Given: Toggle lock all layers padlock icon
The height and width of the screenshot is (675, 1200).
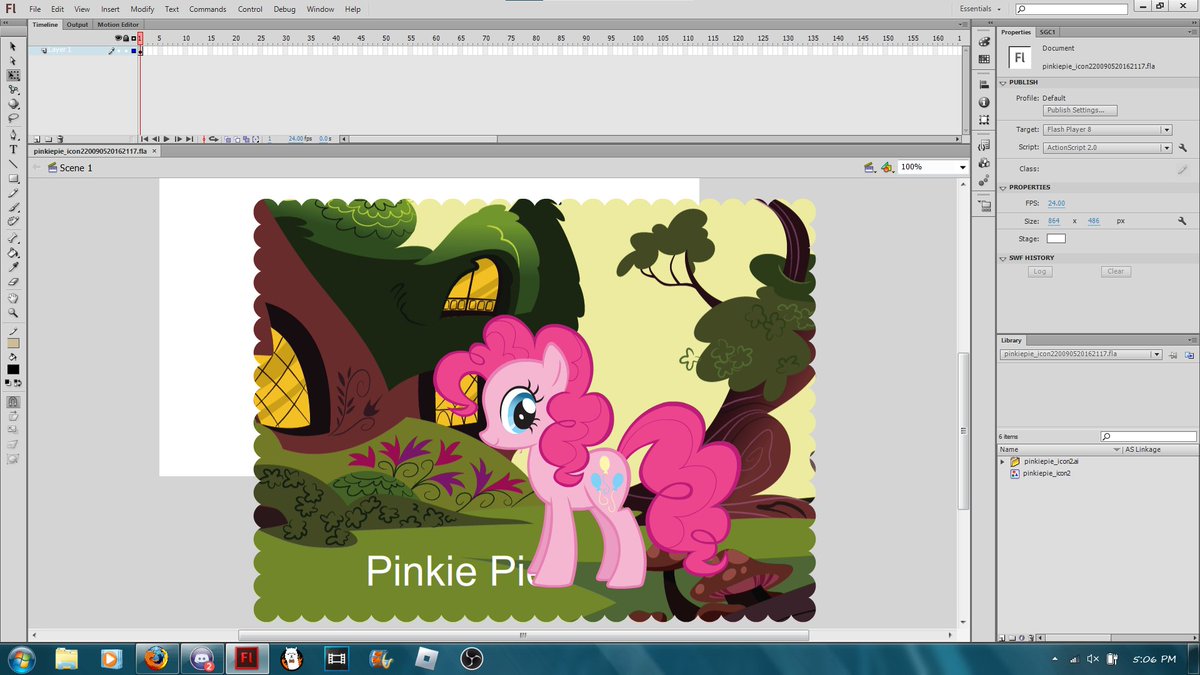Looking at the screenshot, I should click(x=126, y=38).
